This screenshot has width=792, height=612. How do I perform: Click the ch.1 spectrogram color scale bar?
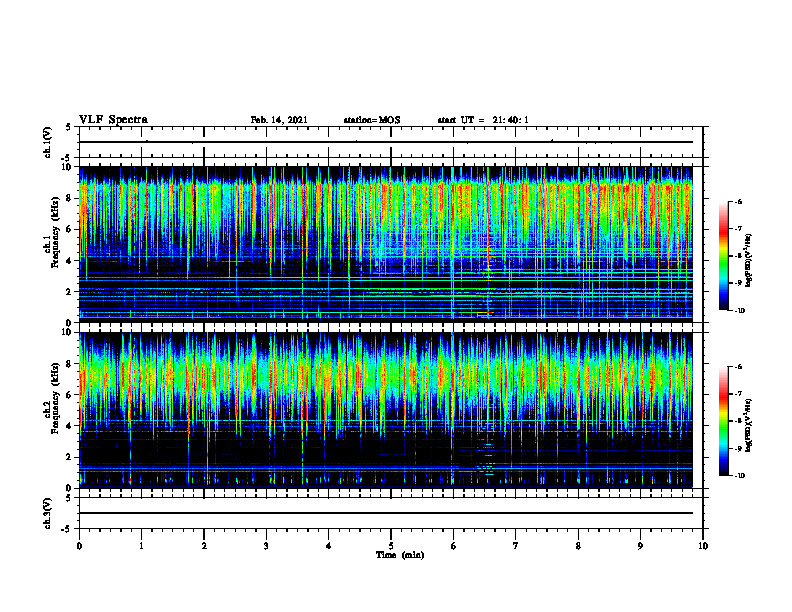(x=723, y=256)
